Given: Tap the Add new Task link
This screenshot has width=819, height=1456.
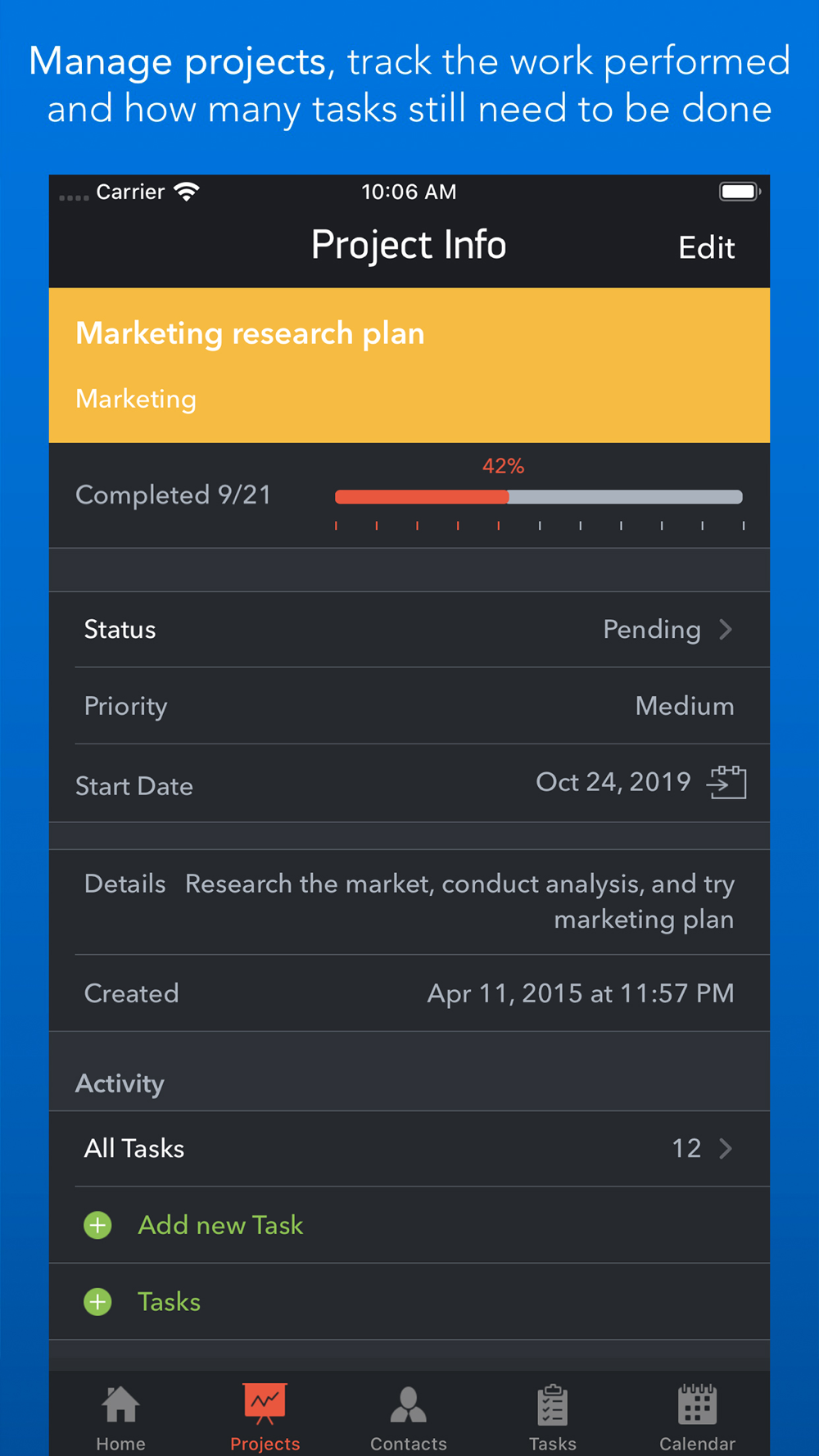Looking at the screenshot, I should pos(220,1225).
